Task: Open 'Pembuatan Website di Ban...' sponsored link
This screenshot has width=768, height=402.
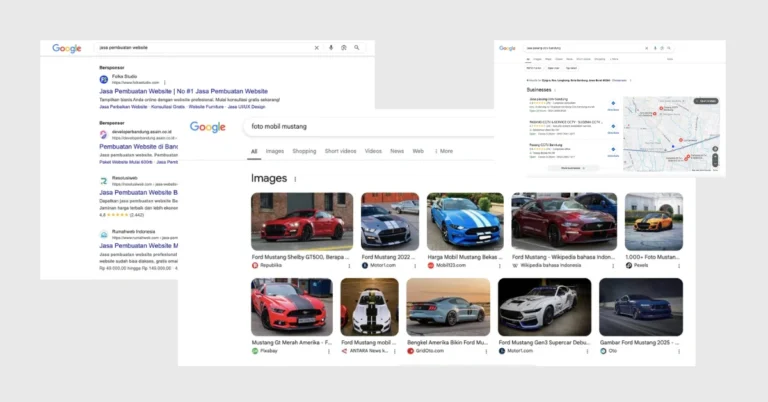Action: [139, 146]
